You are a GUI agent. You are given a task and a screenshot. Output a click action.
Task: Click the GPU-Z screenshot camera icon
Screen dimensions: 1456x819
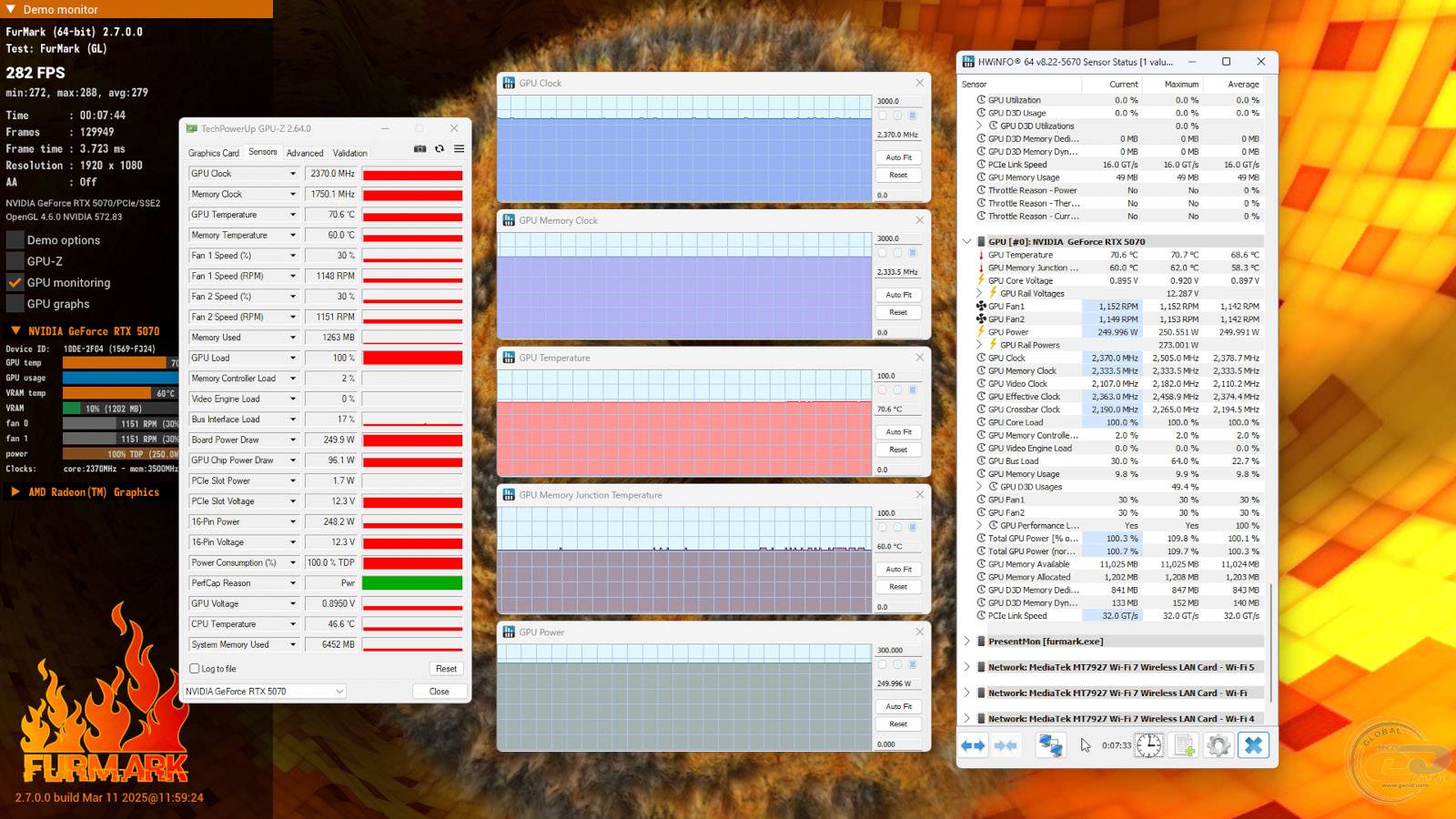420,149
